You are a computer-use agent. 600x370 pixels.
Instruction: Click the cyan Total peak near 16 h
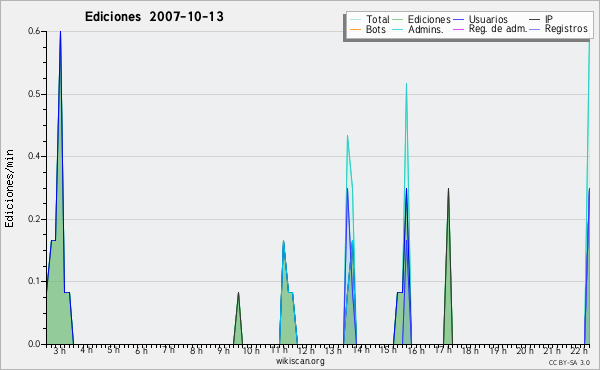pyautogui.click(x=406, y=84)
